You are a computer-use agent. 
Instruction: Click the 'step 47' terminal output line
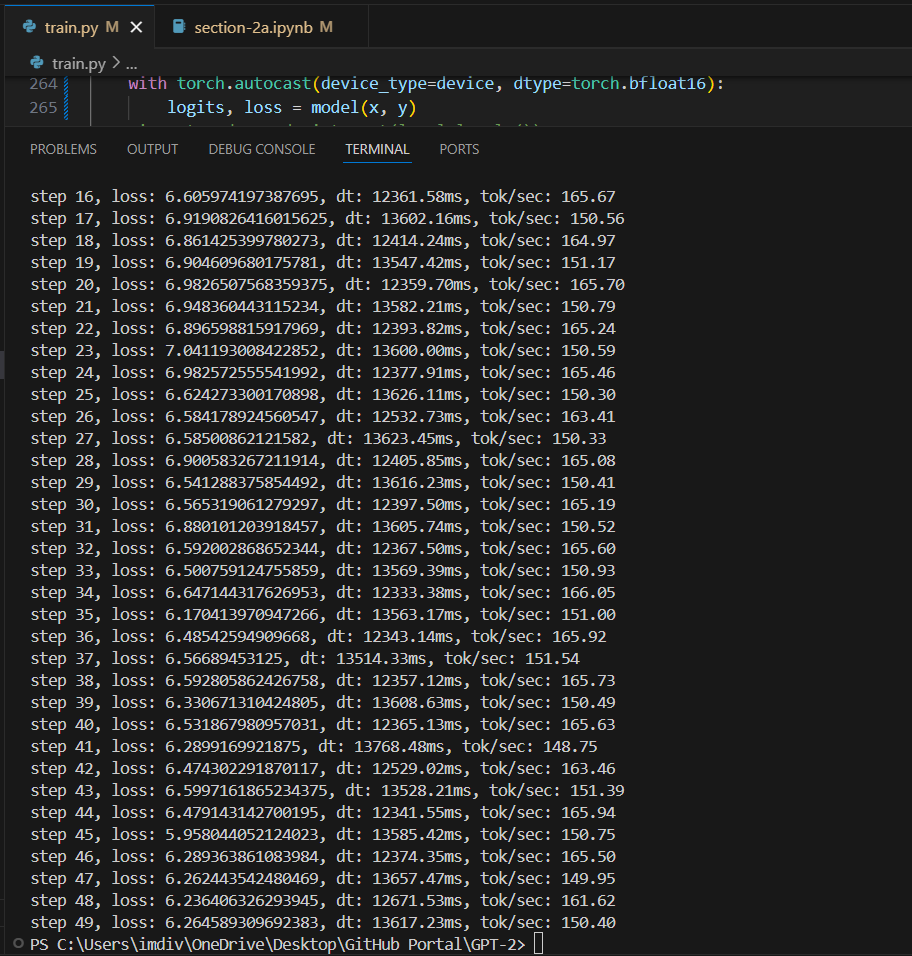(x=323, y=878)
